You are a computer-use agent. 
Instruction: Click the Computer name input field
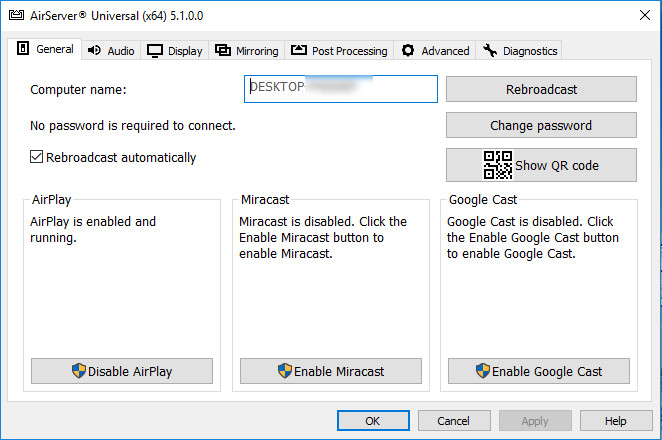tap(341, 89)
